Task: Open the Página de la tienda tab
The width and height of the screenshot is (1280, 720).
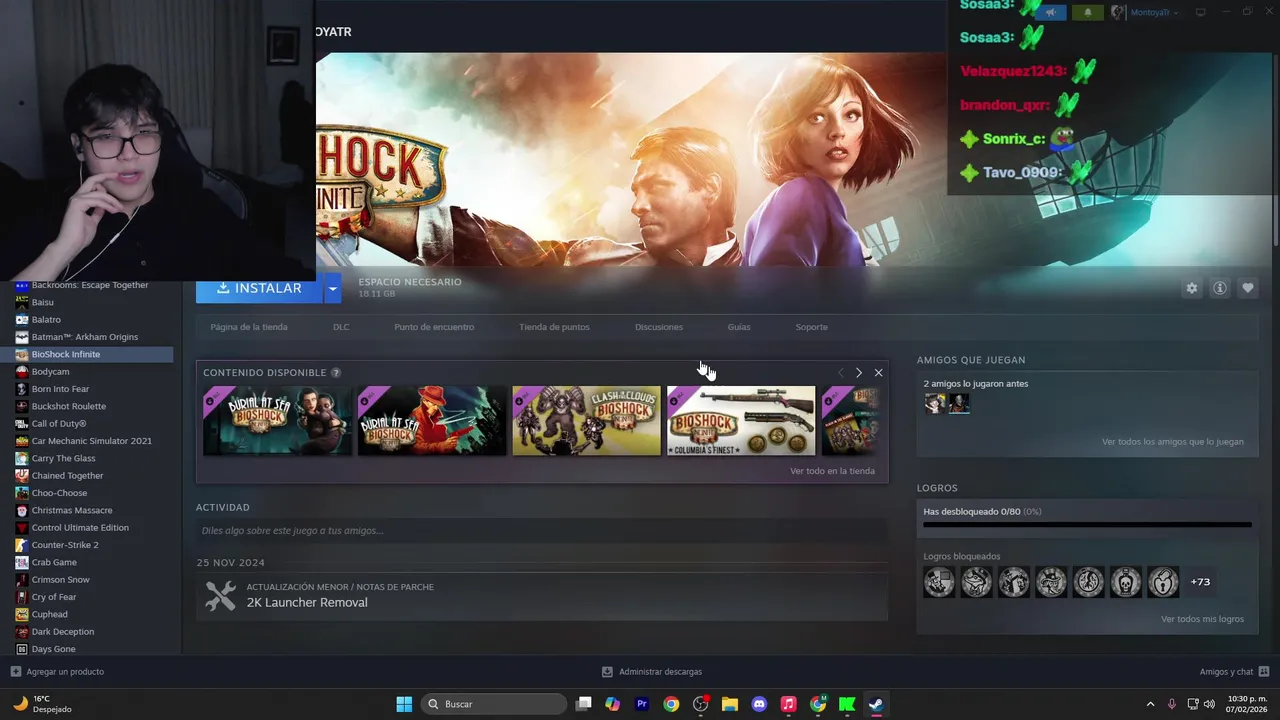Action: tap(249, 327)
